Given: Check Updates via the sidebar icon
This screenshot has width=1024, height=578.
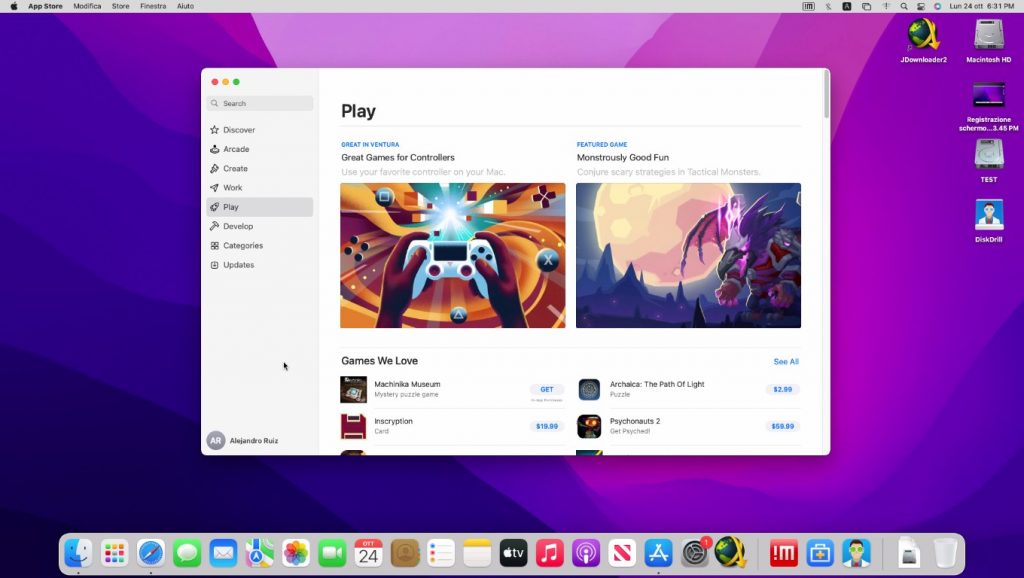Looking at the screenshot, I should (236, 265).
